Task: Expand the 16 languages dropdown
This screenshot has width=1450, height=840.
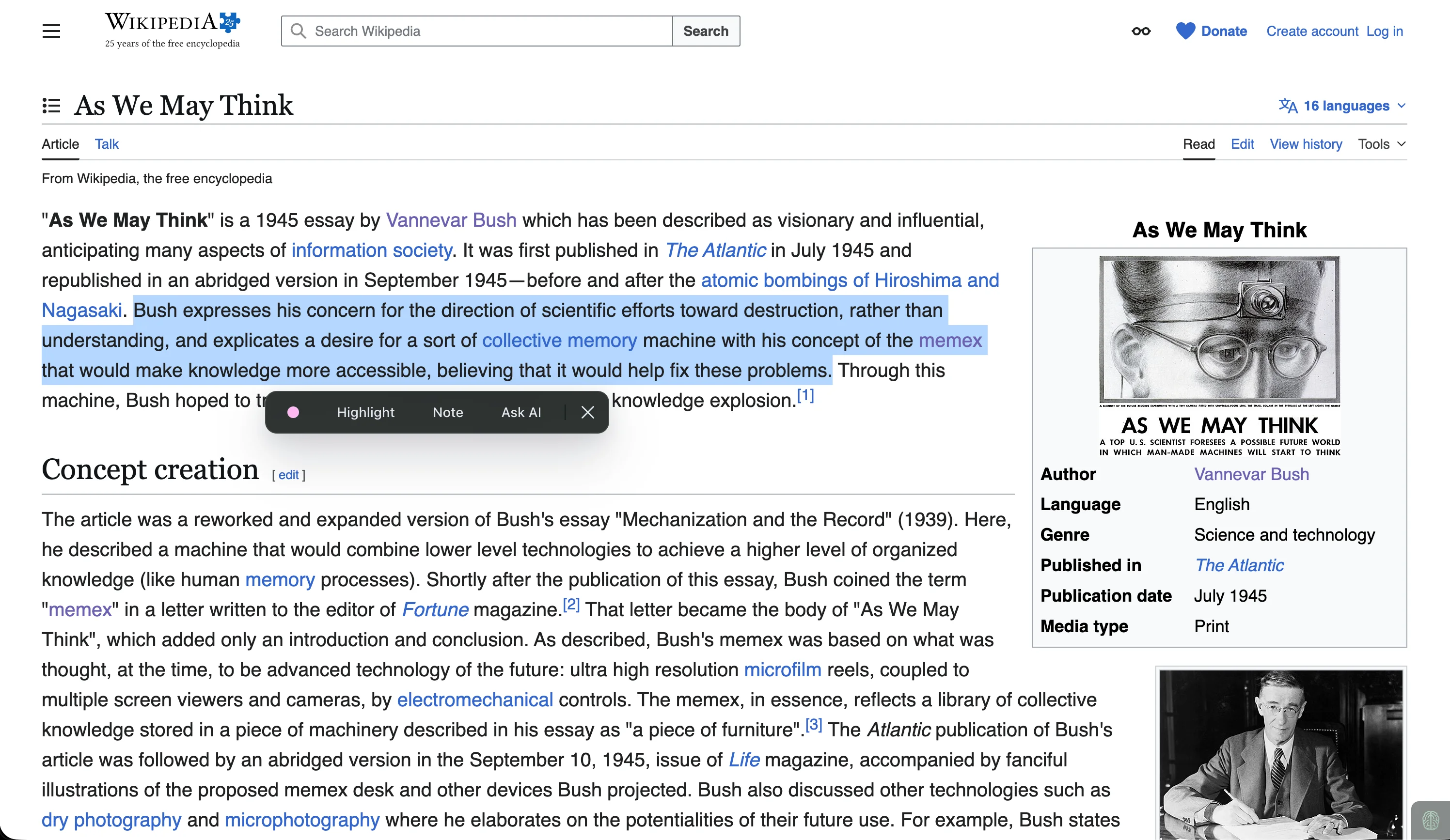Action: (x=1342, y=106)
